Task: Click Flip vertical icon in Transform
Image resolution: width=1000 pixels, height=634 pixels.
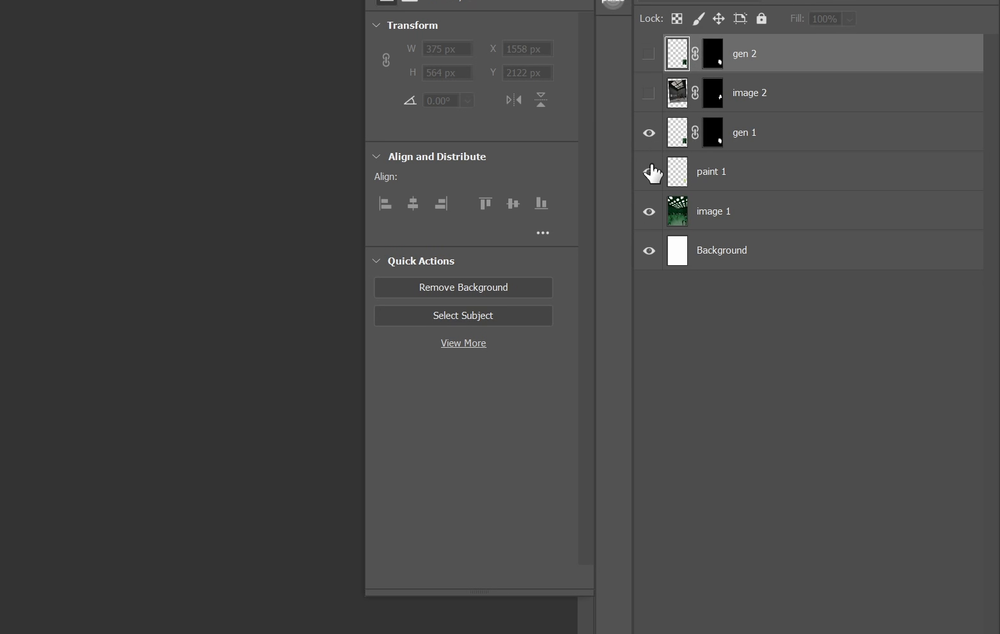Action: [541, 100]
